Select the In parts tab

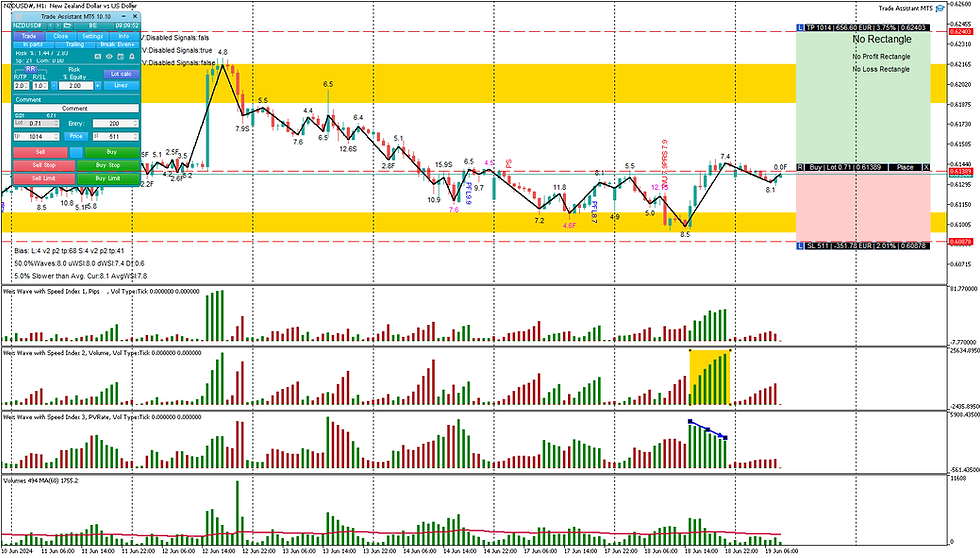point(33,44)
